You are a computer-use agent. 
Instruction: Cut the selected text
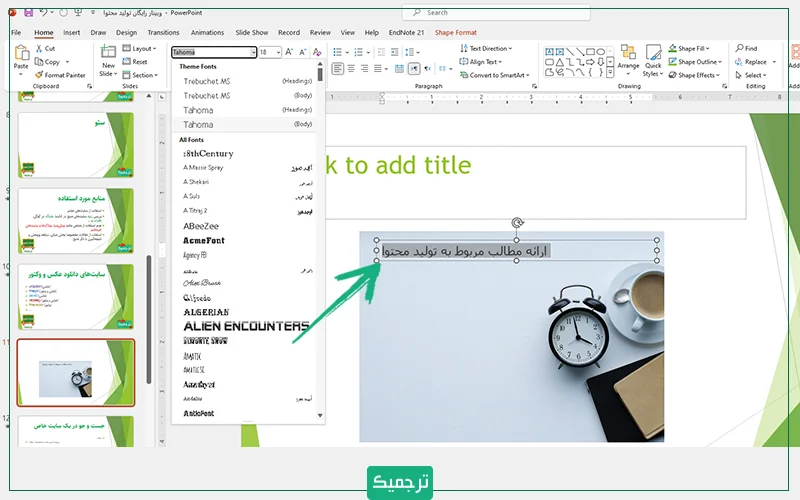[x=45, y=48]
